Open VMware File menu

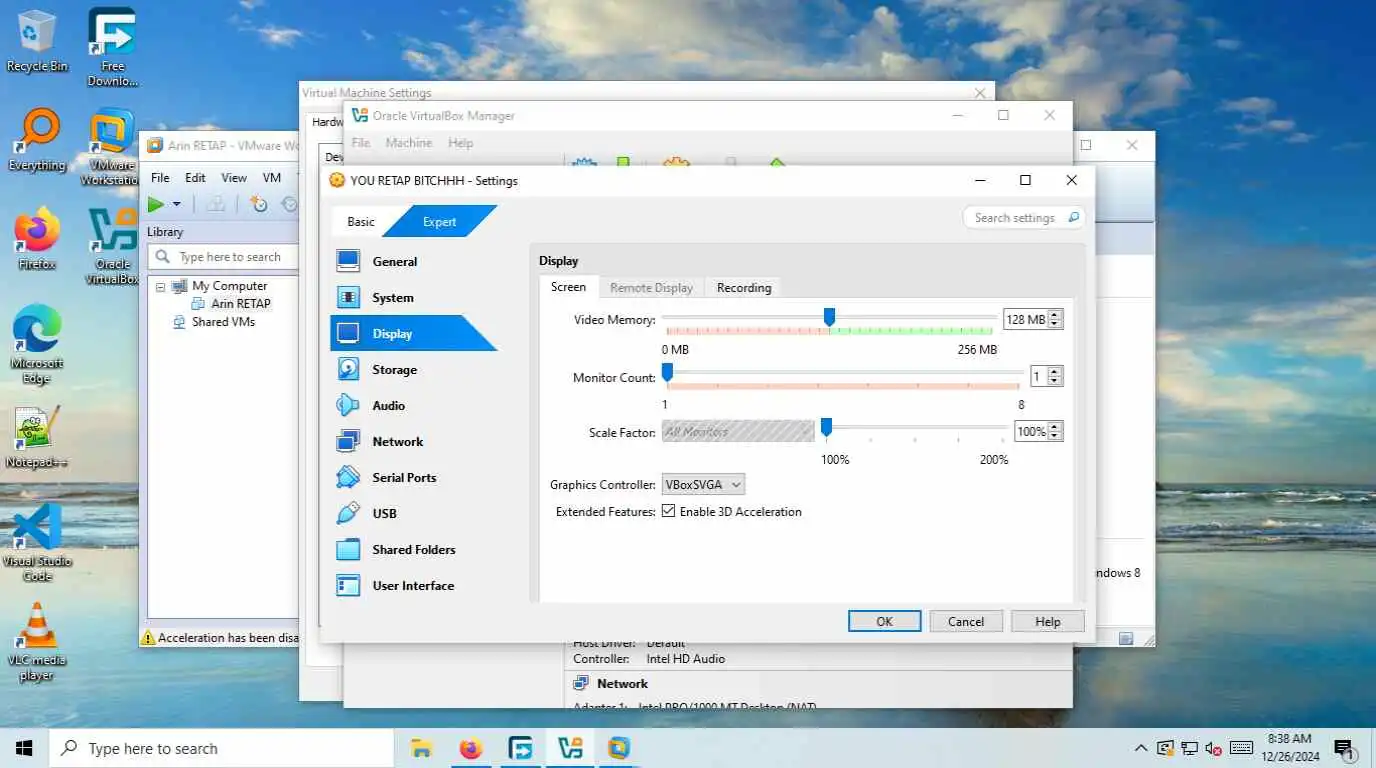pyautogui.click(x=160, y=178)
